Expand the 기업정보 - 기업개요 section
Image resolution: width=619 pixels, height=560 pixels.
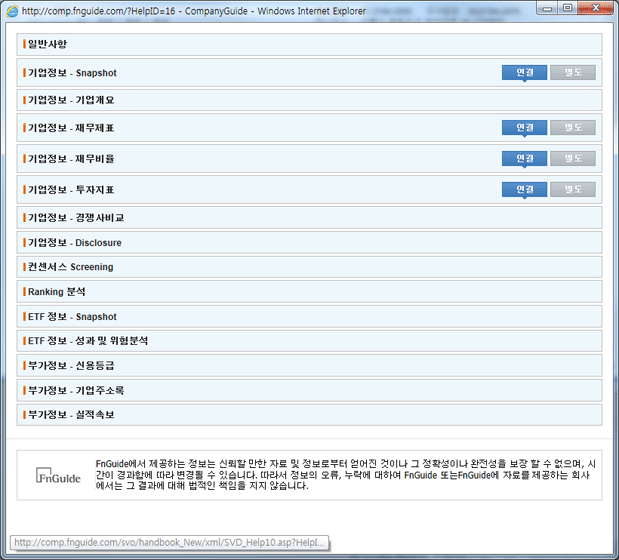click(x=70, y=100)
